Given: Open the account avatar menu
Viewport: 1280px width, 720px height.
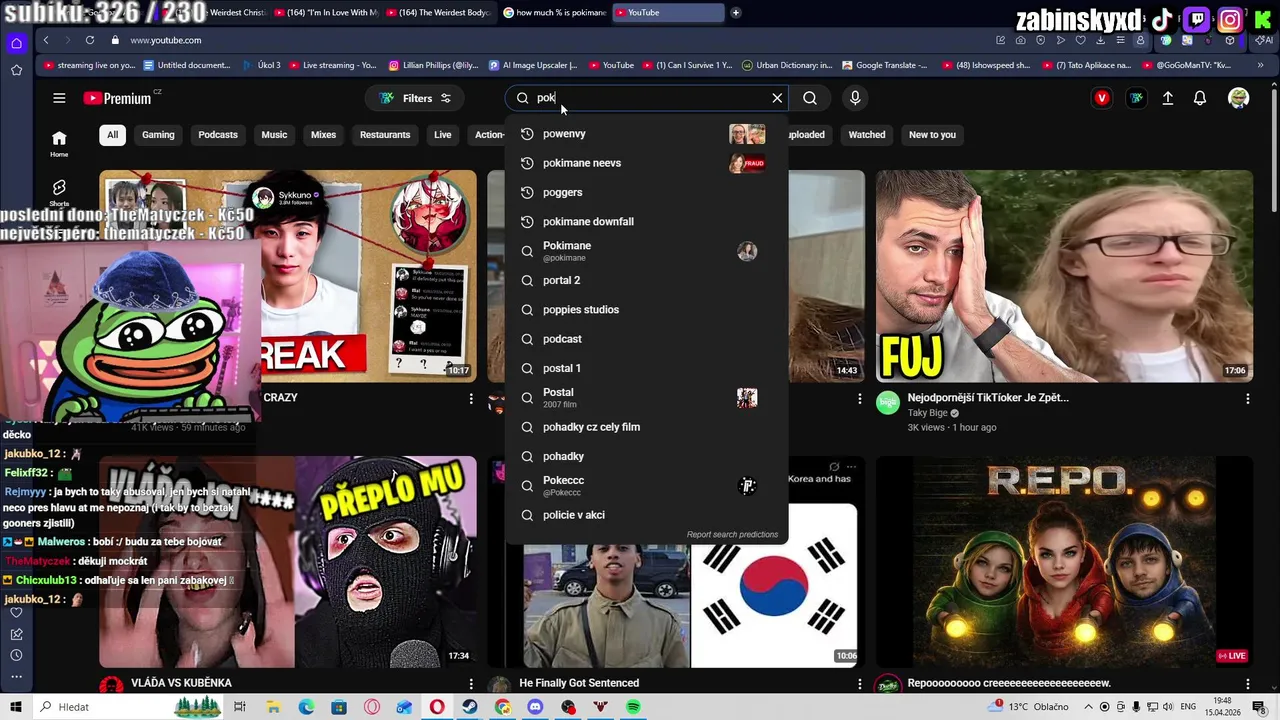Looking at the screenshot, I should (x=1239, y=98).
